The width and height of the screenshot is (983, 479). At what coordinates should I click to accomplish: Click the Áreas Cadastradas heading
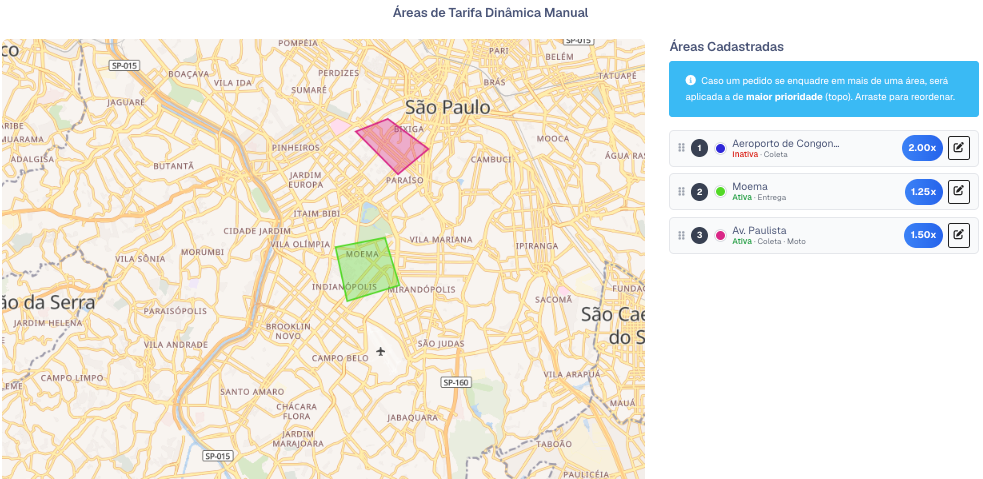pos(727,46)
